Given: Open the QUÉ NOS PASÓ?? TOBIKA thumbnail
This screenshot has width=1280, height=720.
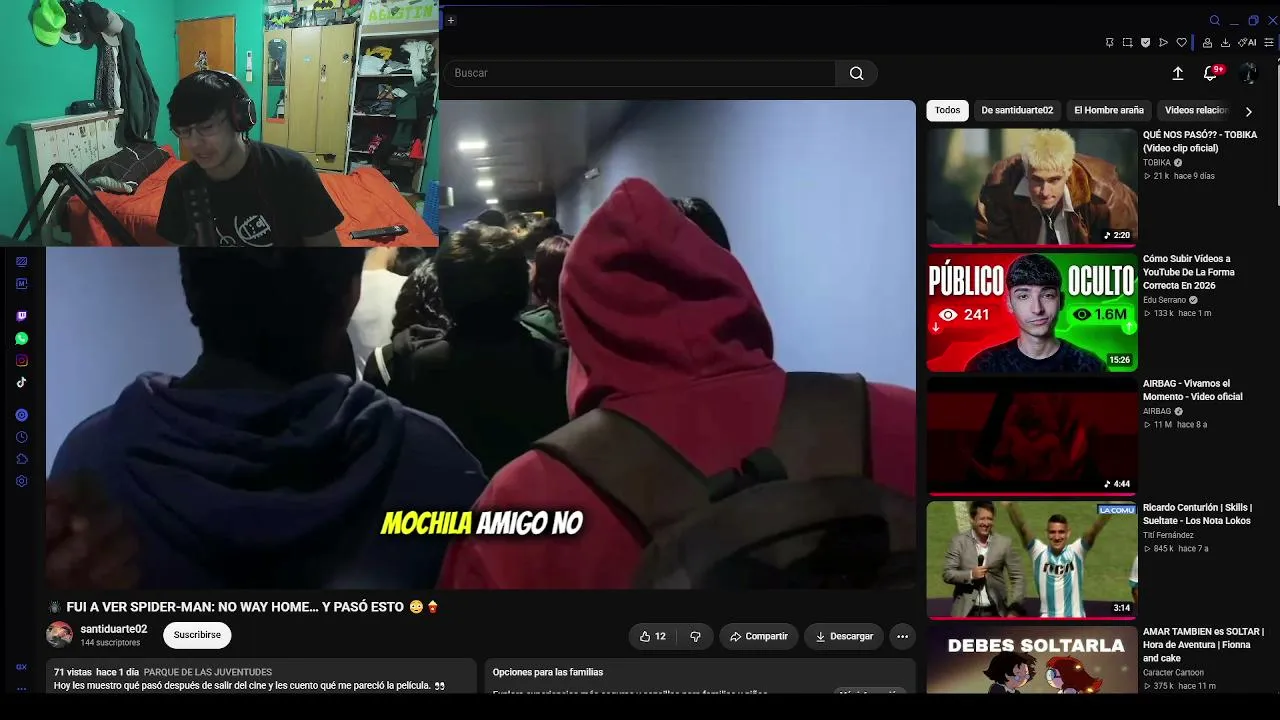Looking at the screenshot, I should (1032, 186).
